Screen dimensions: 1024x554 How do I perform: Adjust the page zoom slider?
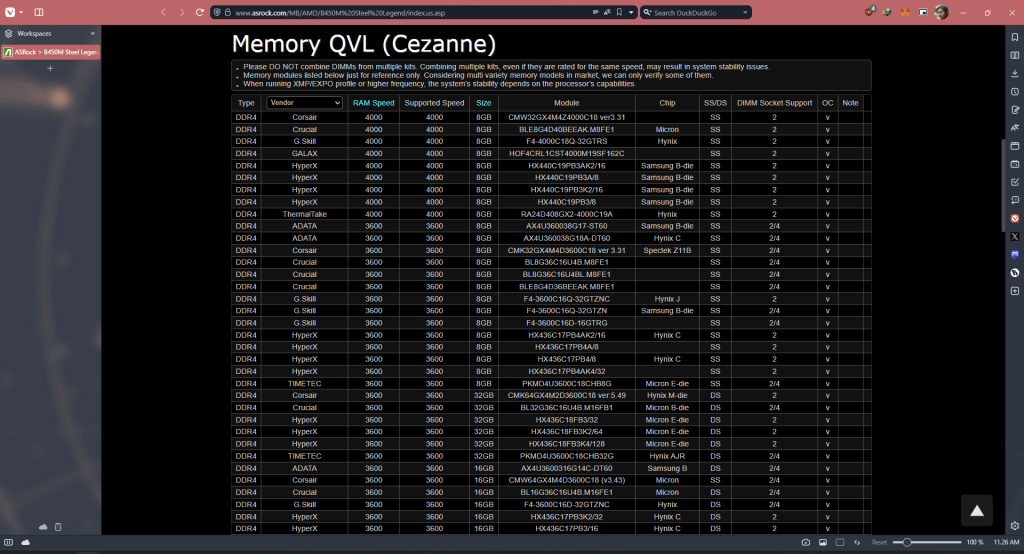point(906,542)
